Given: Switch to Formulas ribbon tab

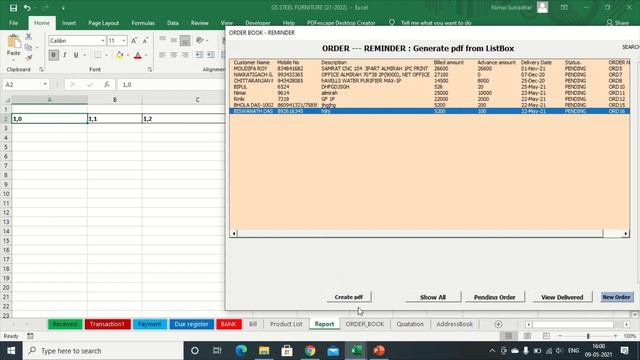Looking at the screenshot, I should point(143,23).
